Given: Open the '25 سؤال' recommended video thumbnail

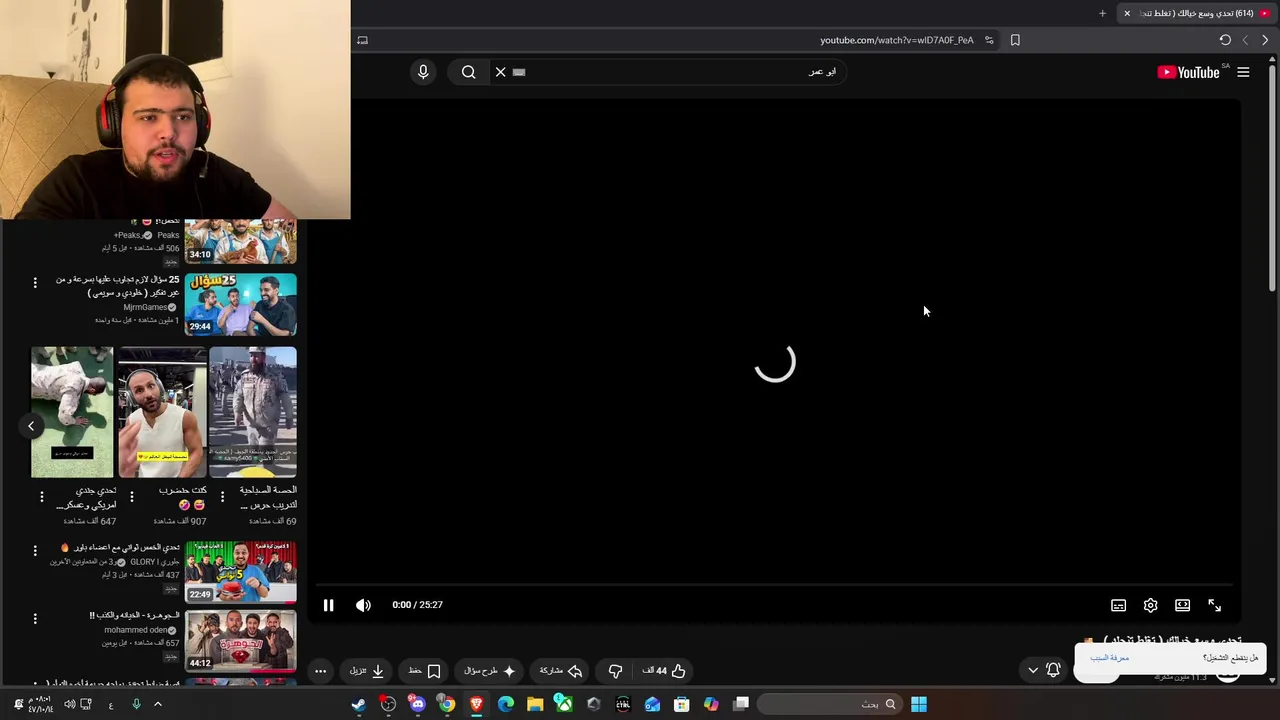Looking at the screenshot, I should [240, 305].
